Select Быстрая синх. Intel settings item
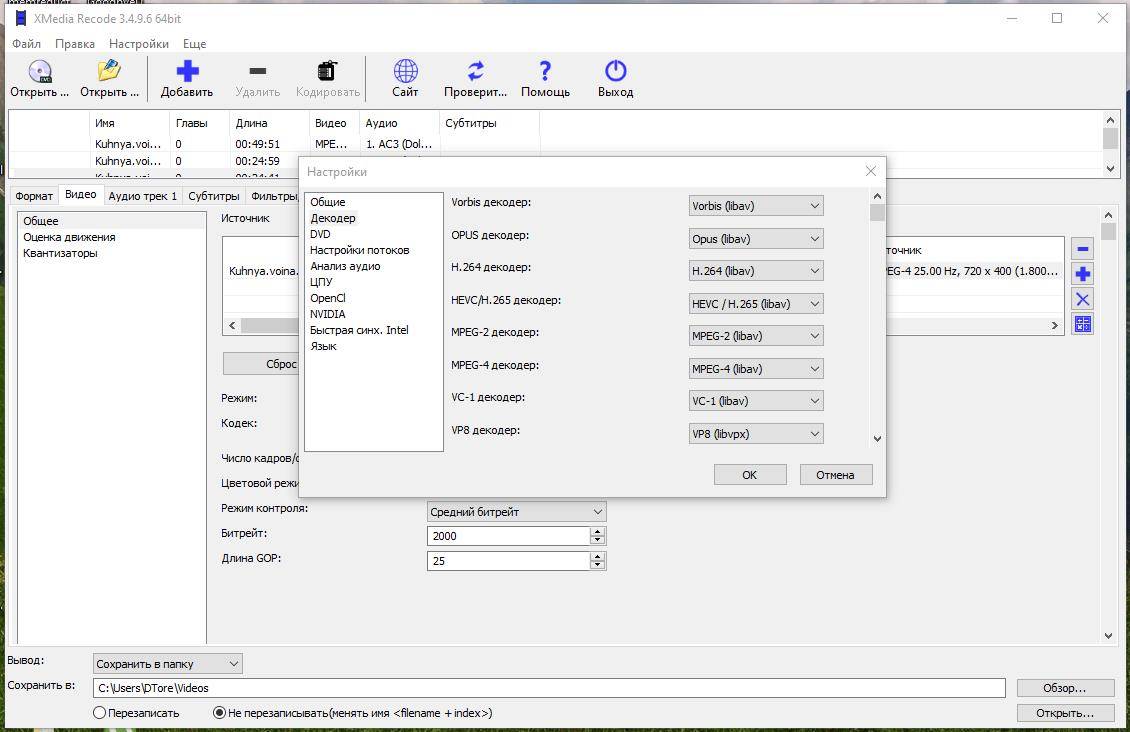The width and height of the screenshot is (1130, 732). [360, 330]
